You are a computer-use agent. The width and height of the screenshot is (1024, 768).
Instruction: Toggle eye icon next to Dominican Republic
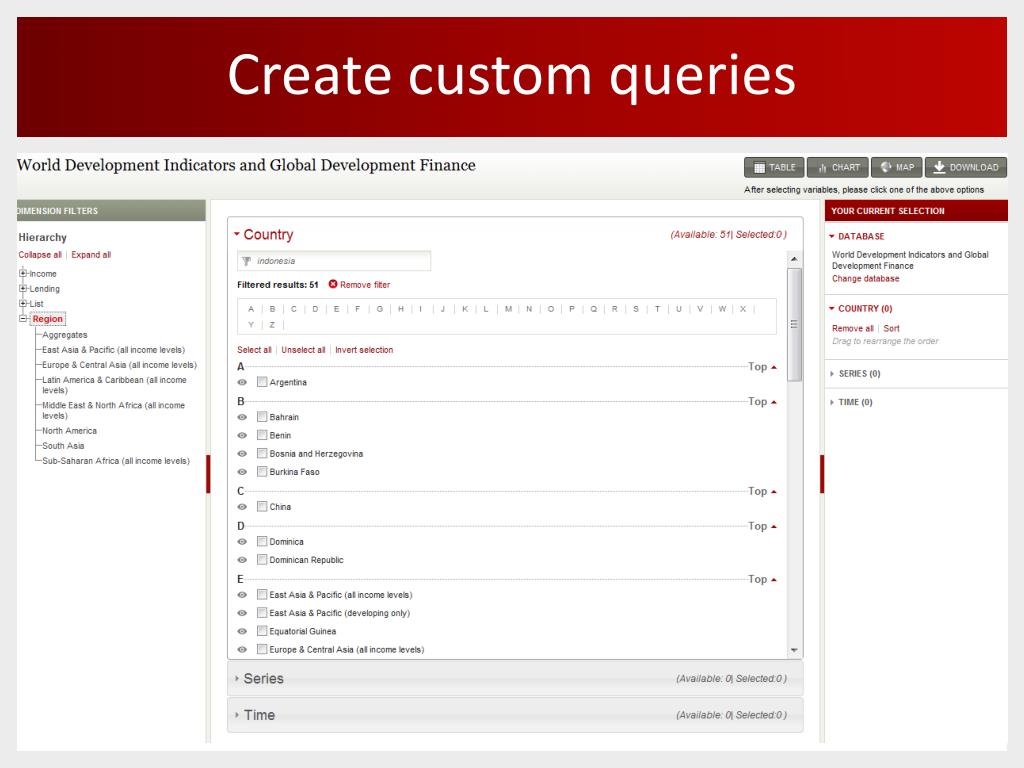coord(242,560)
